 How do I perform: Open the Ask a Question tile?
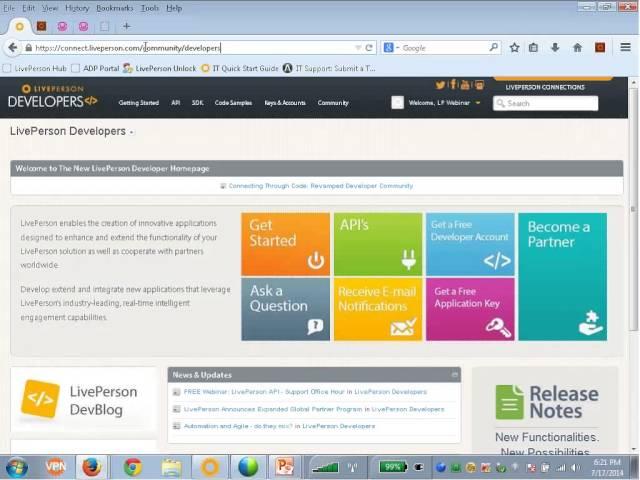285,309
